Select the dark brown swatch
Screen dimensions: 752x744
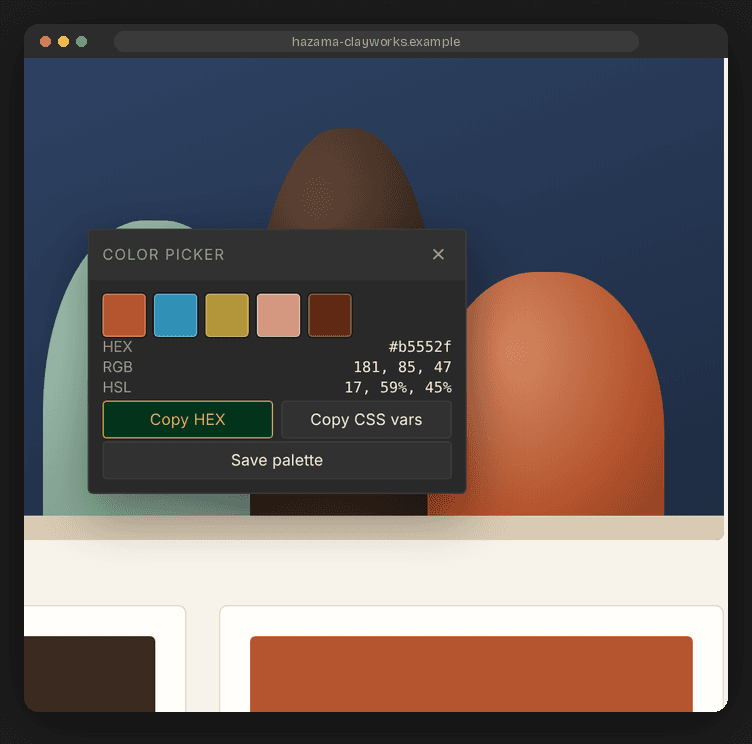(330, 315)
